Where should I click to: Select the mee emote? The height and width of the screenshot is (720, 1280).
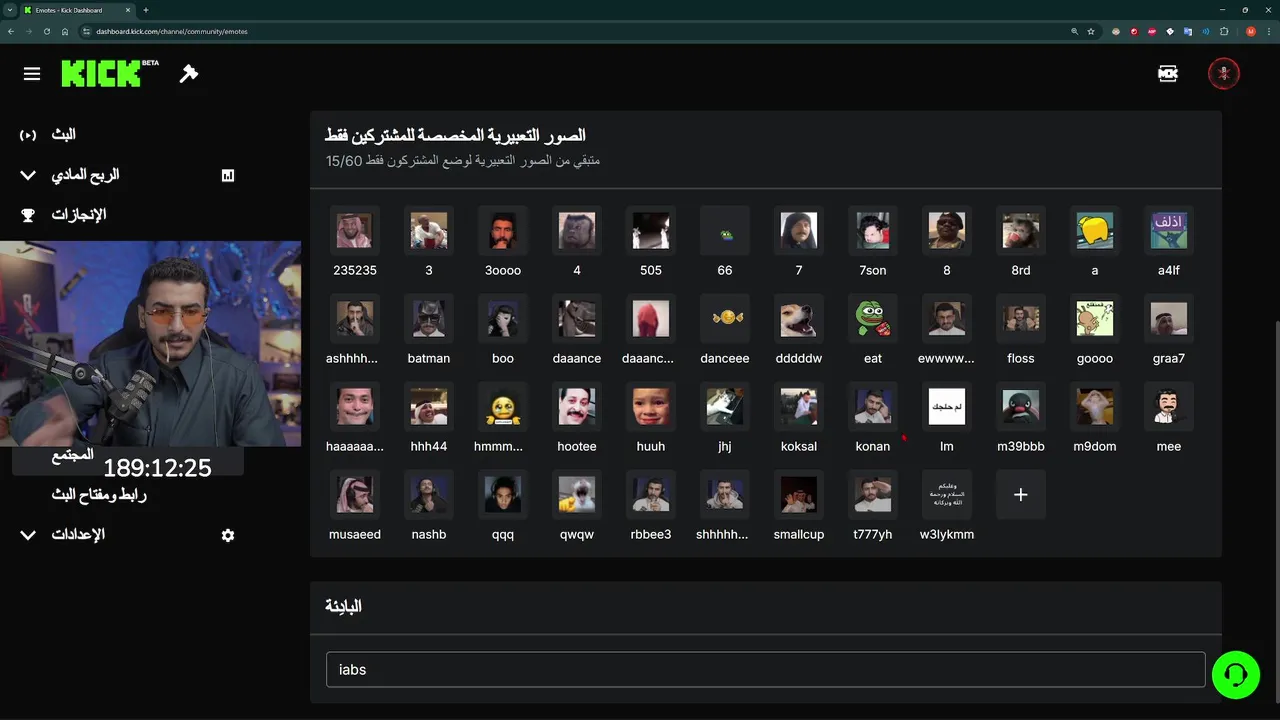click(x=1169, y=407)
